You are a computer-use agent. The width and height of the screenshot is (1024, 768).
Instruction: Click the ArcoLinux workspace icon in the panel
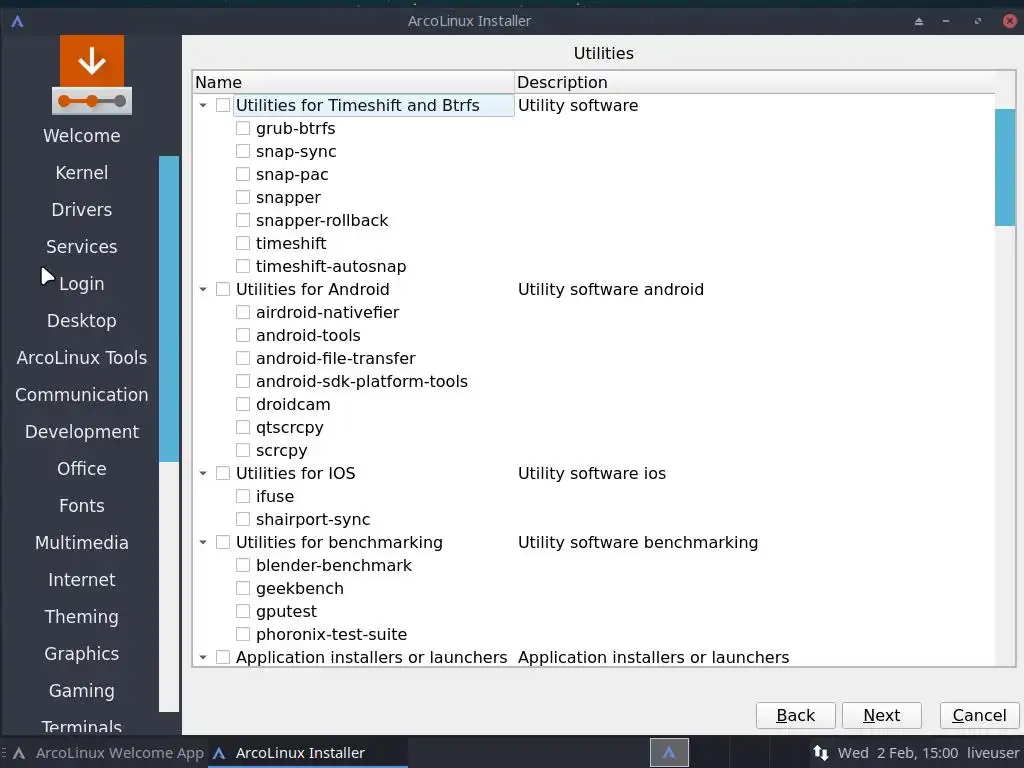[669, 753]
